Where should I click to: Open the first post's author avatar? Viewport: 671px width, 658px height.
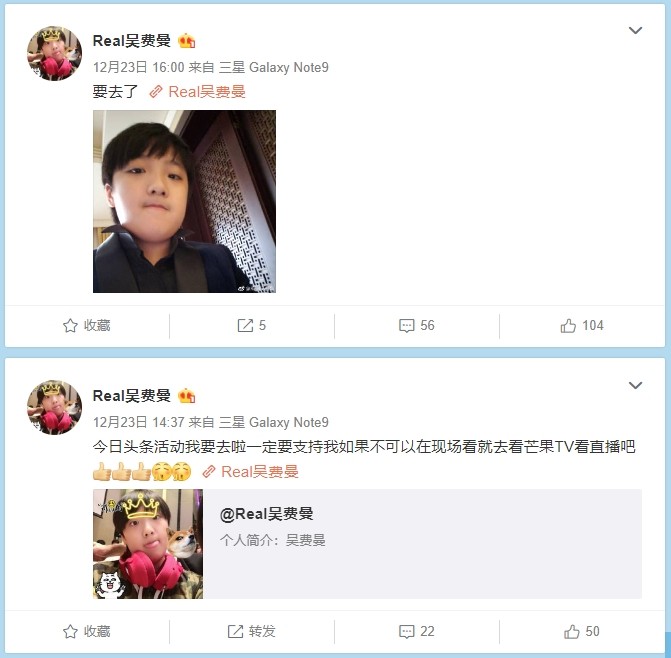(x=54, y=53)
